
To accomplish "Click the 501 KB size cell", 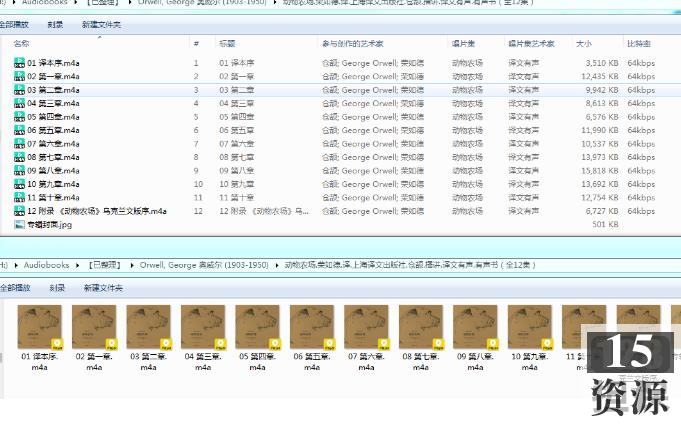I will (605, 224).
